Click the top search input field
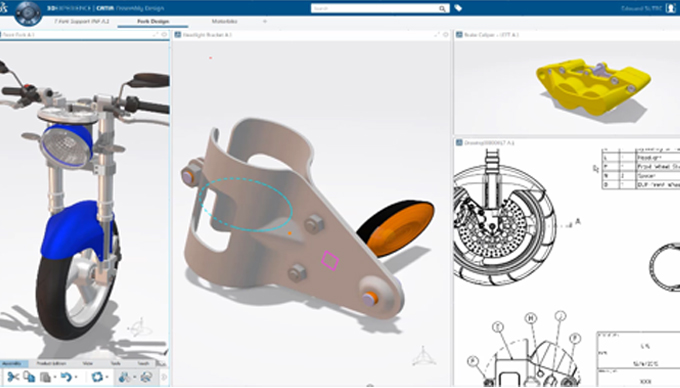 tap(375, 8)
